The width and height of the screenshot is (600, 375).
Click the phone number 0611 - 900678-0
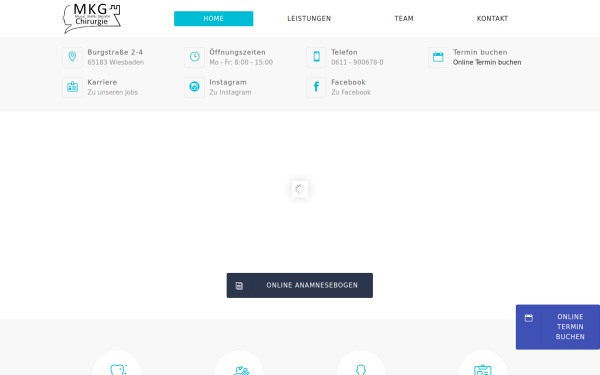click(x=357, y=62)
